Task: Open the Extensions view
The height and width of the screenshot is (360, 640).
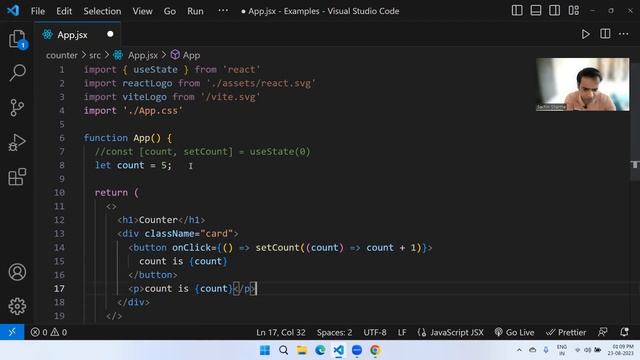Action: 17,177
